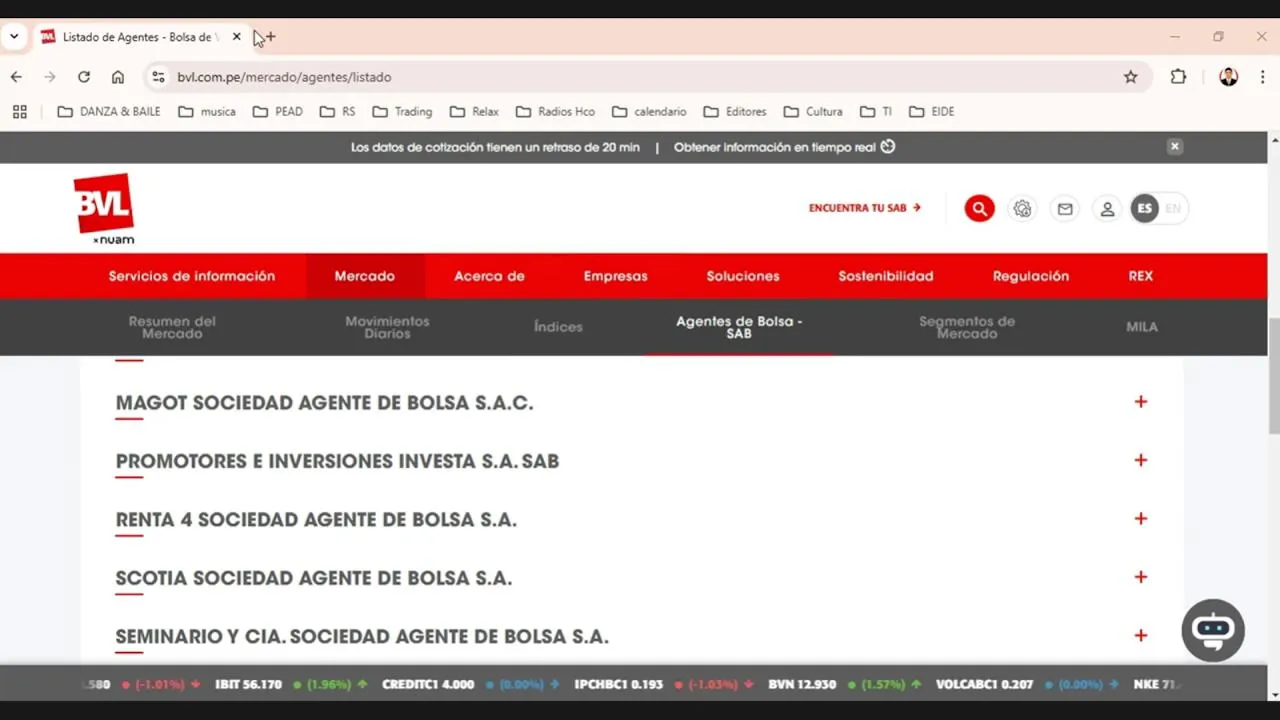Dismiss the quote delay notice banner
The height and width of the screenshot is (720, 1280).
click(x=1175, y=146)
